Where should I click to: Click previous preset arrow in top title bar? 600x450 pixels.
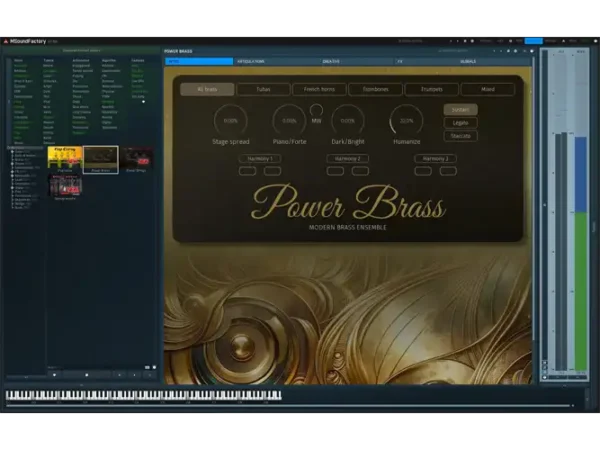pos(451,41)
